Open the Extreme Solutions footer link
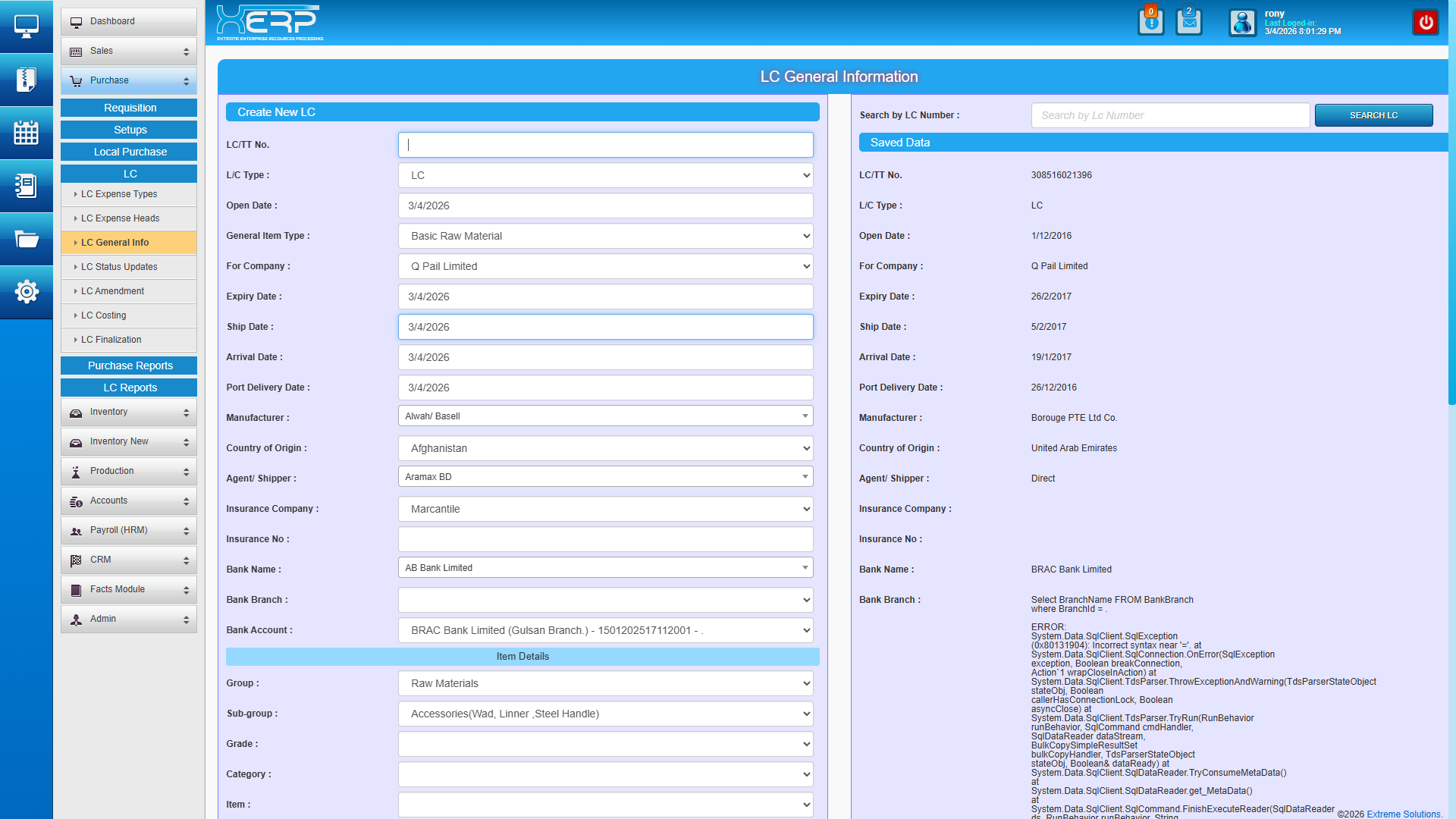1456x819 pixels. (x=1404, y=814)
